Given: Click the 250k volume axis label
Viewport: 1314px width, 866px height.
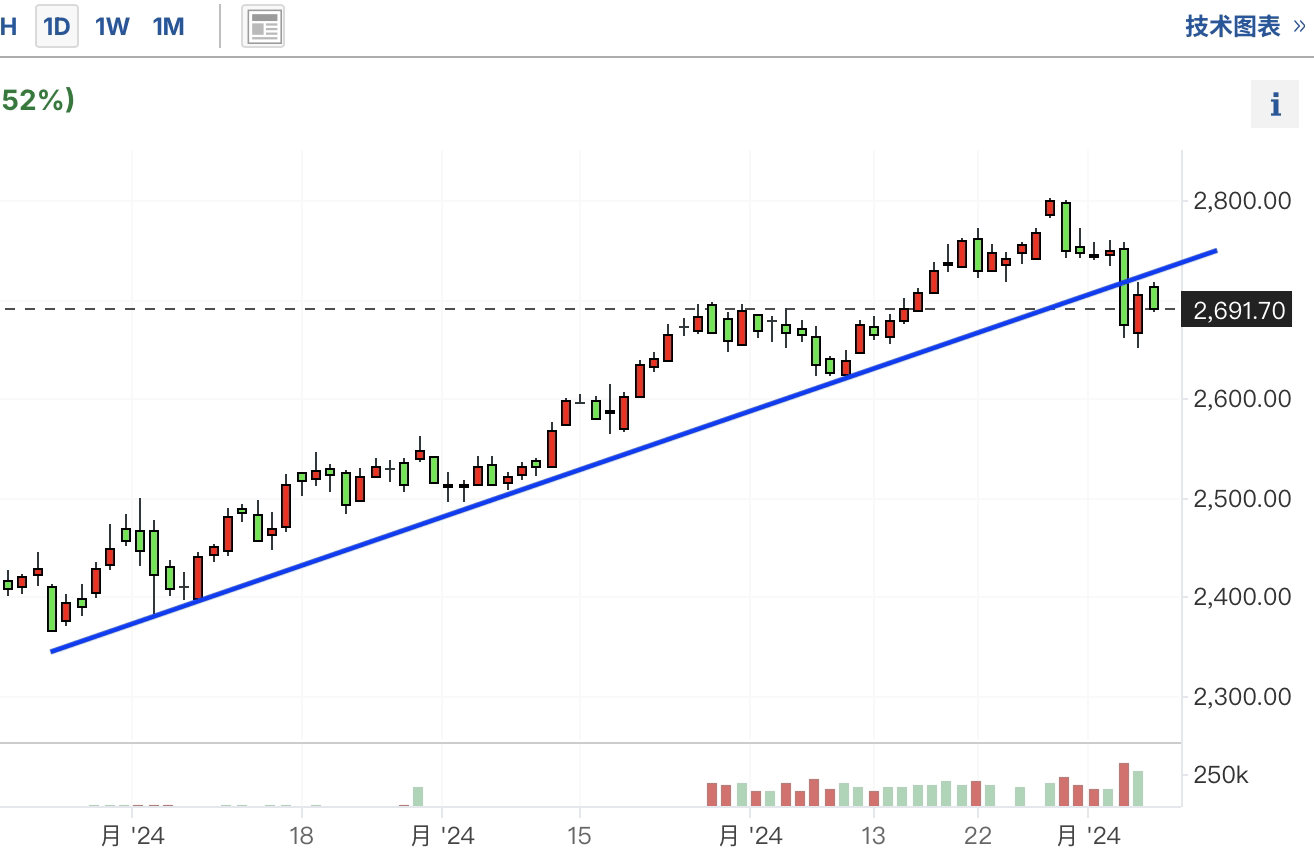Looking at the screenshot, I should pyautogui.click(x=1221, y=775).
